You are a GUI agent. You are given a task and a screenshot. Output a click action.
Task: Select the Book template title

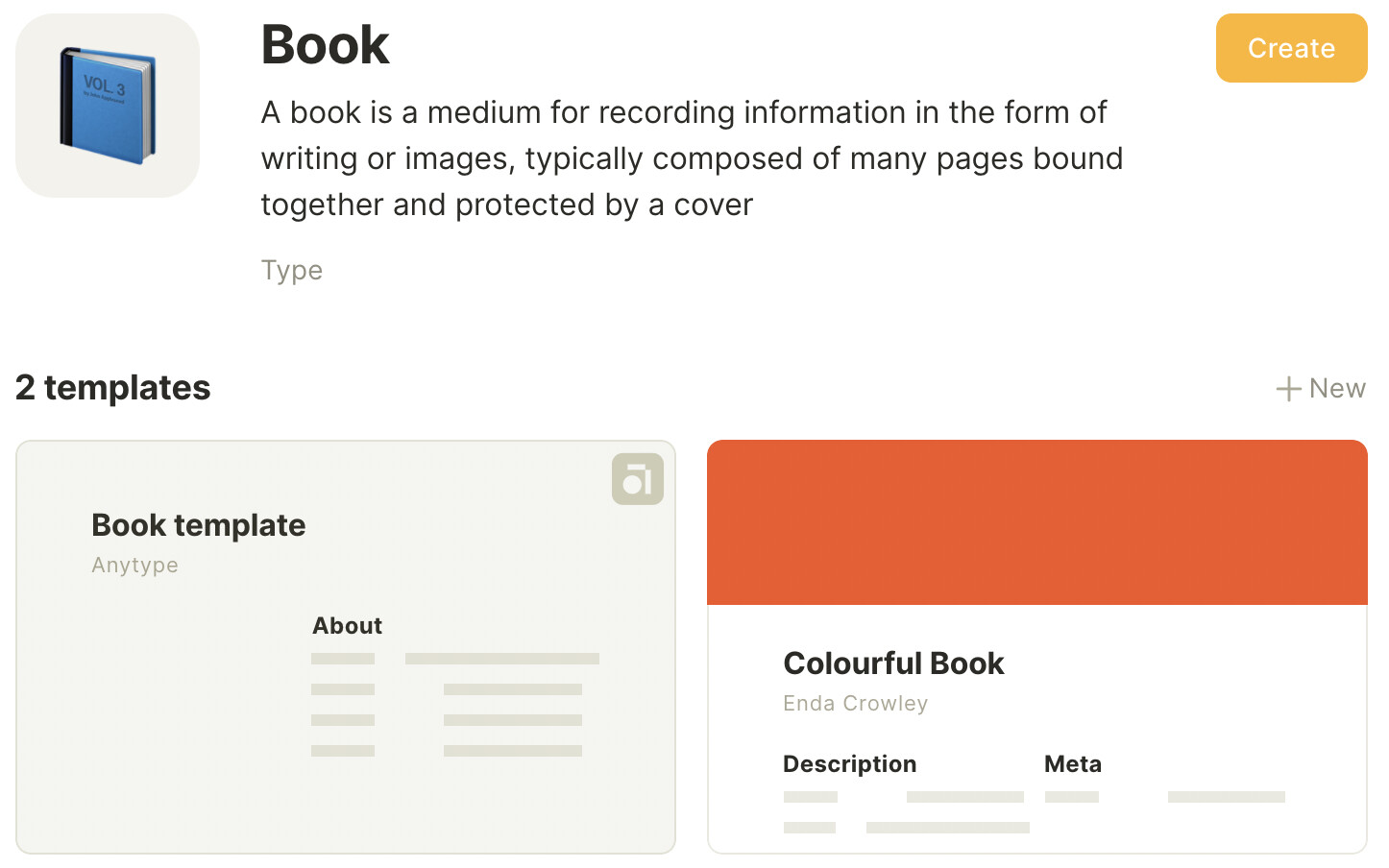(x=198, y=525)
